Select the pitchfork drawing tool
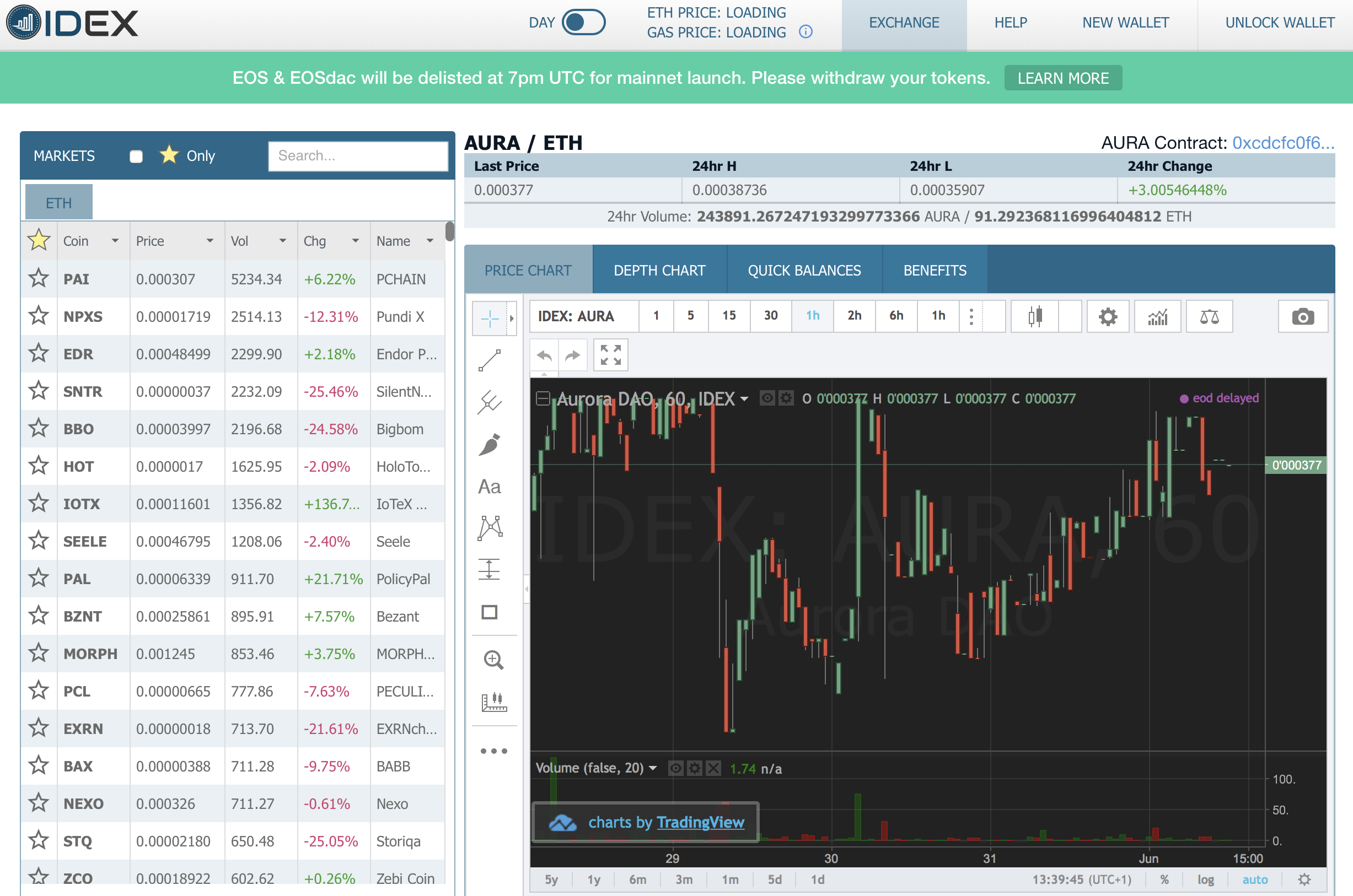The height and width of the screenshot is (896, 1353). [490, 402]
